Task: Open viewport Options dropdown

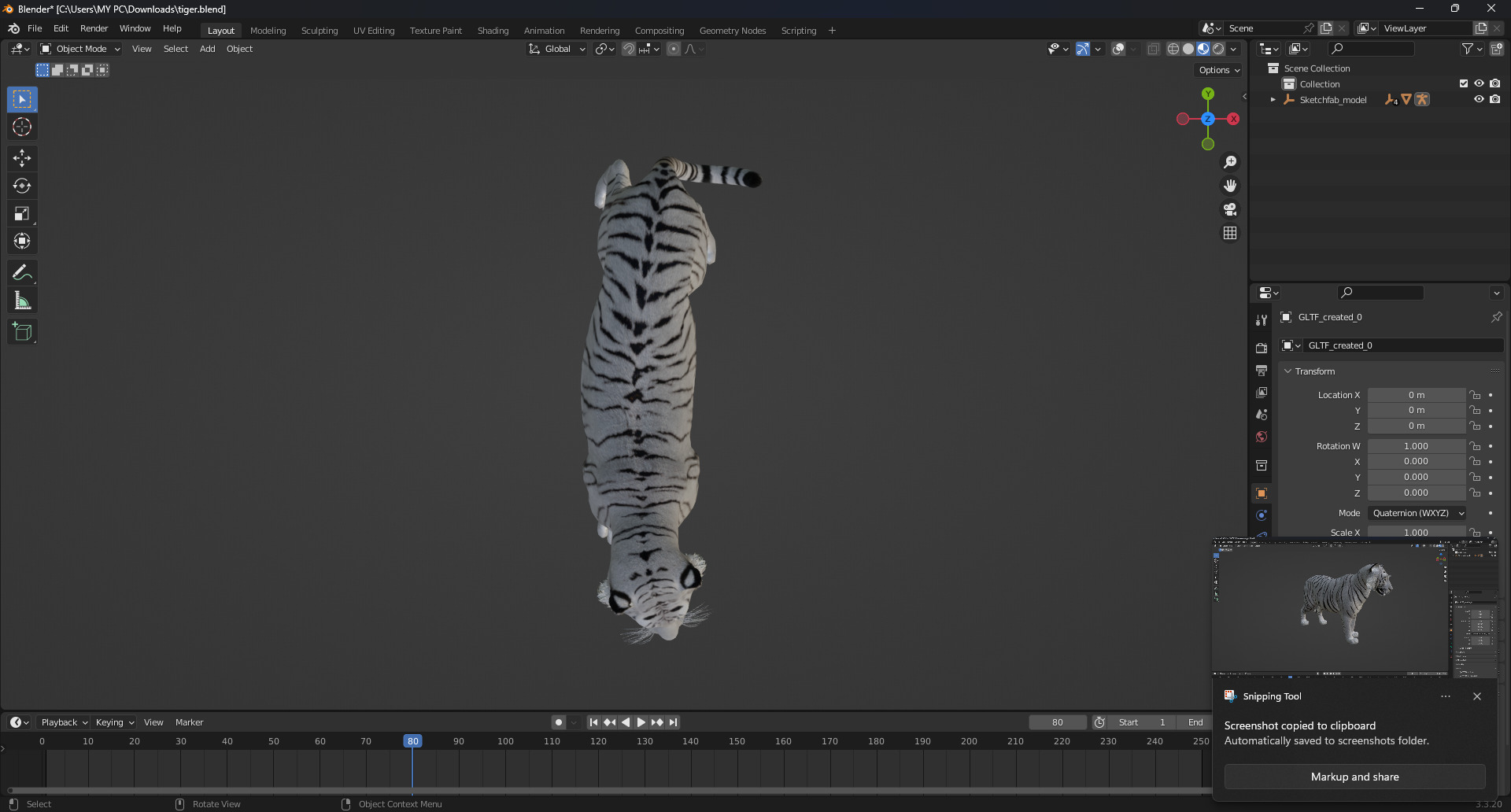Action: pyautogui.click(x=1219, y=70)
